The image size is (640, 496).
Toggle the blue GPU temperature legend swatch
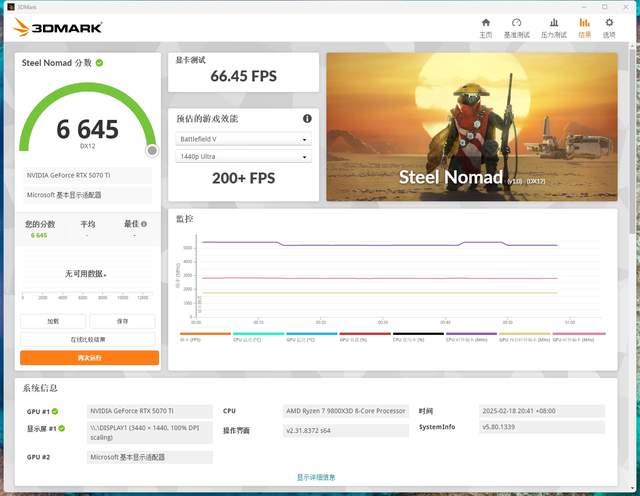(312, 334)
